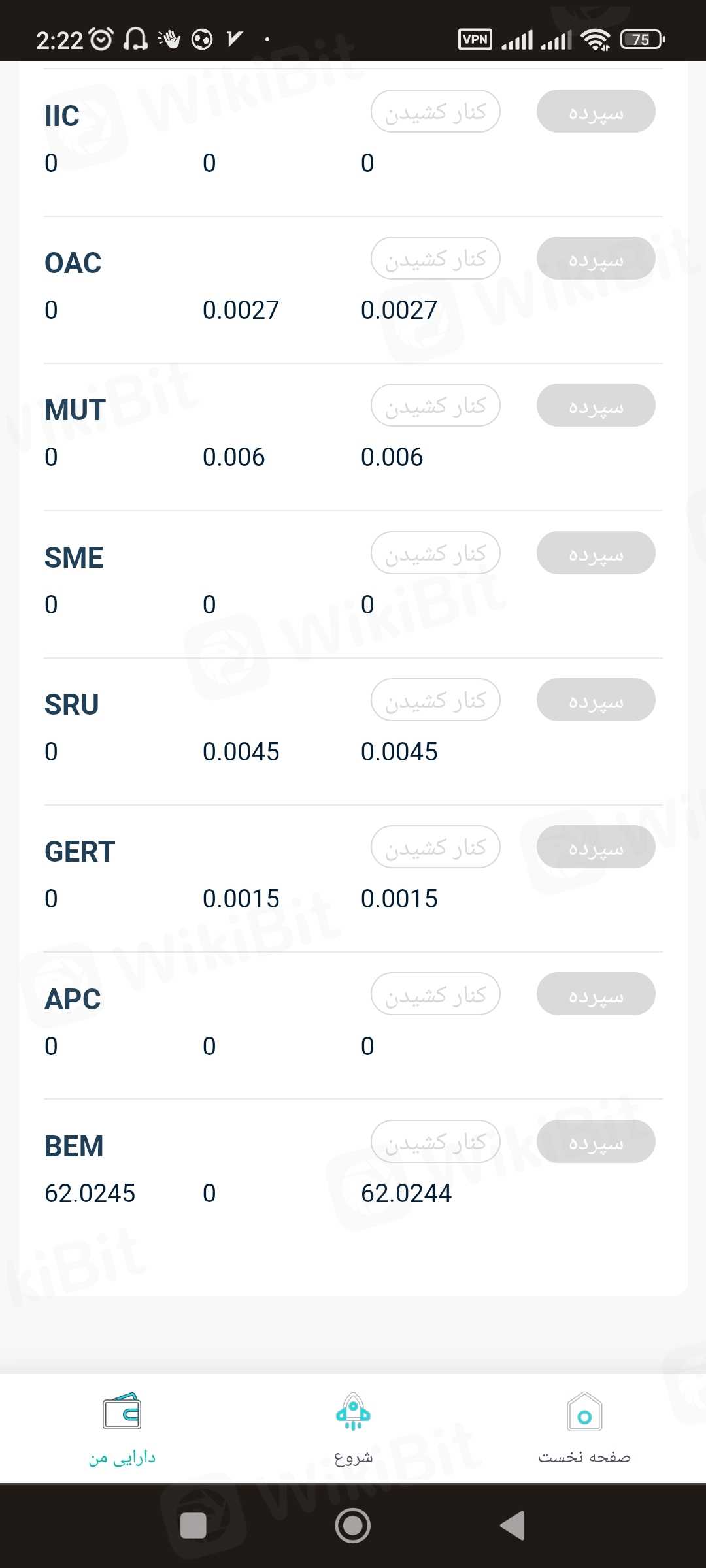Tap the battery indicator in status bar
The image size is (706, 1568).
click(643, 39)
